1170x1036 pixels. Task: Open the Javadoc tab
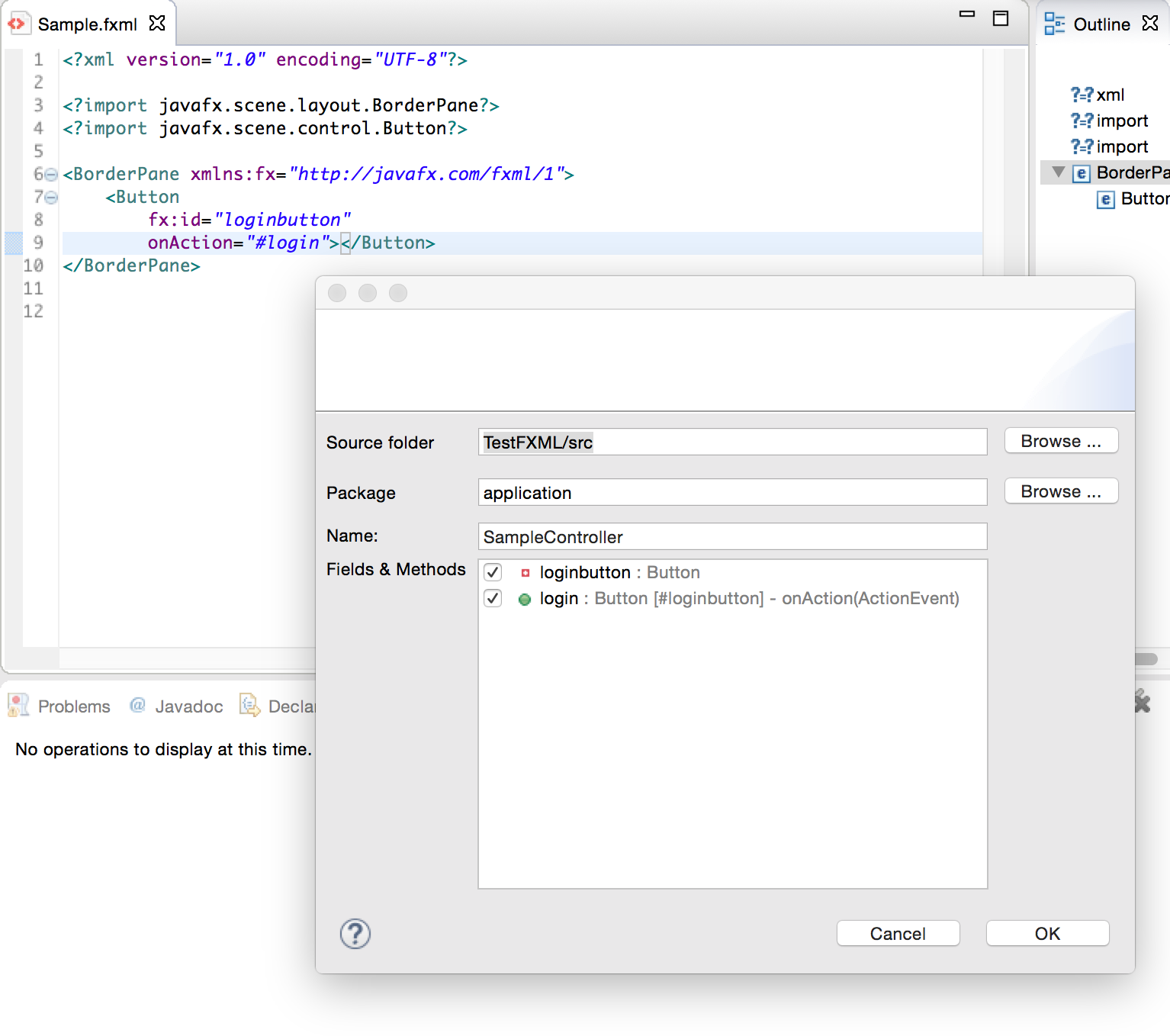(x=188, y=706)
